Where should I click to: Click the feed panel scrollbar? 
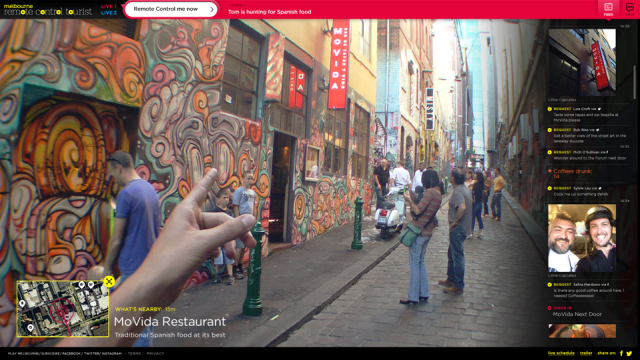coord(635,82)
